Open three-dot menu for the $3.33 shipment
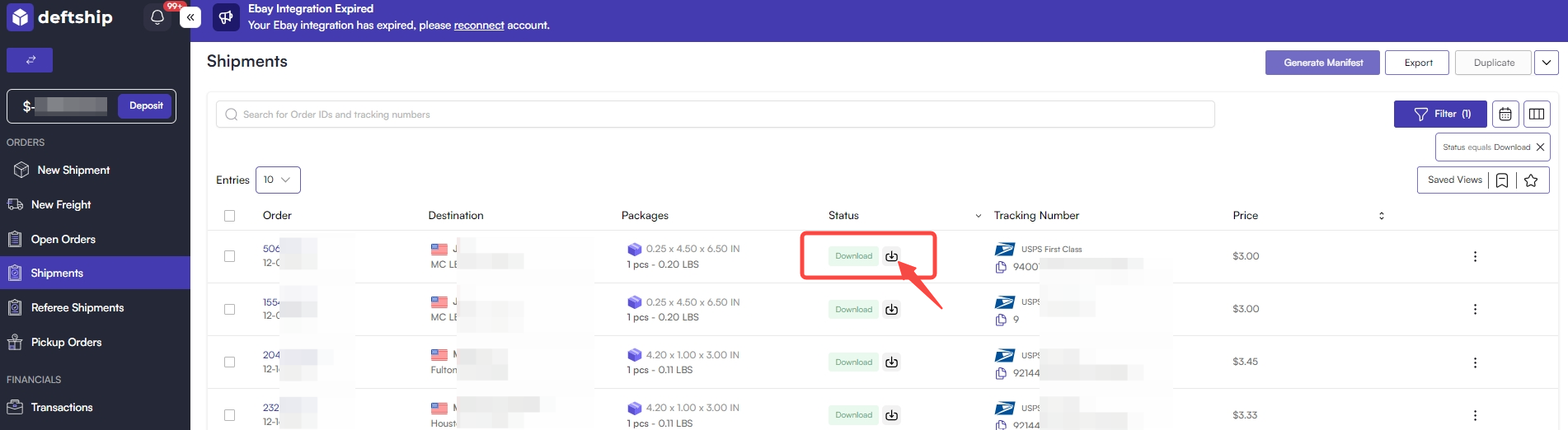Viewport: 1568px width, 430px height. tap(1475, 415)
